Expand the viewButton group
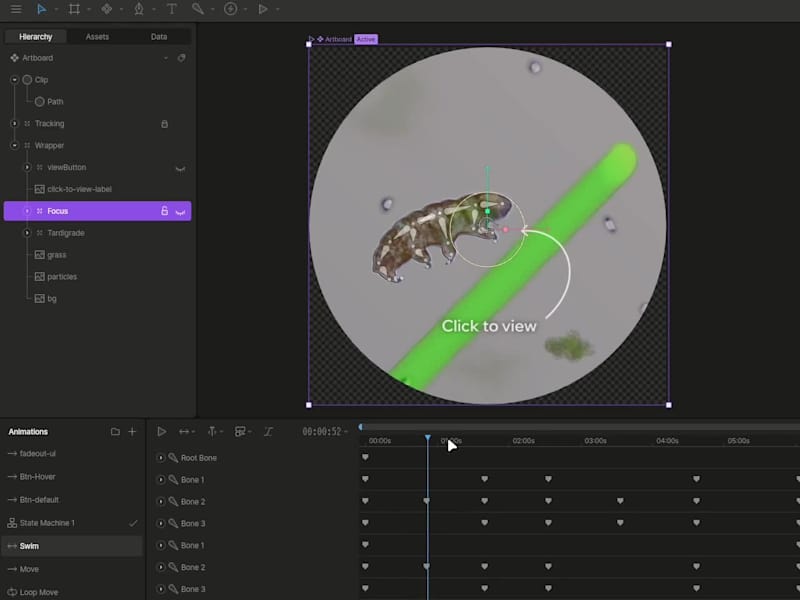Viewport: 800px width, 600px height. click(x=27, y=167)
